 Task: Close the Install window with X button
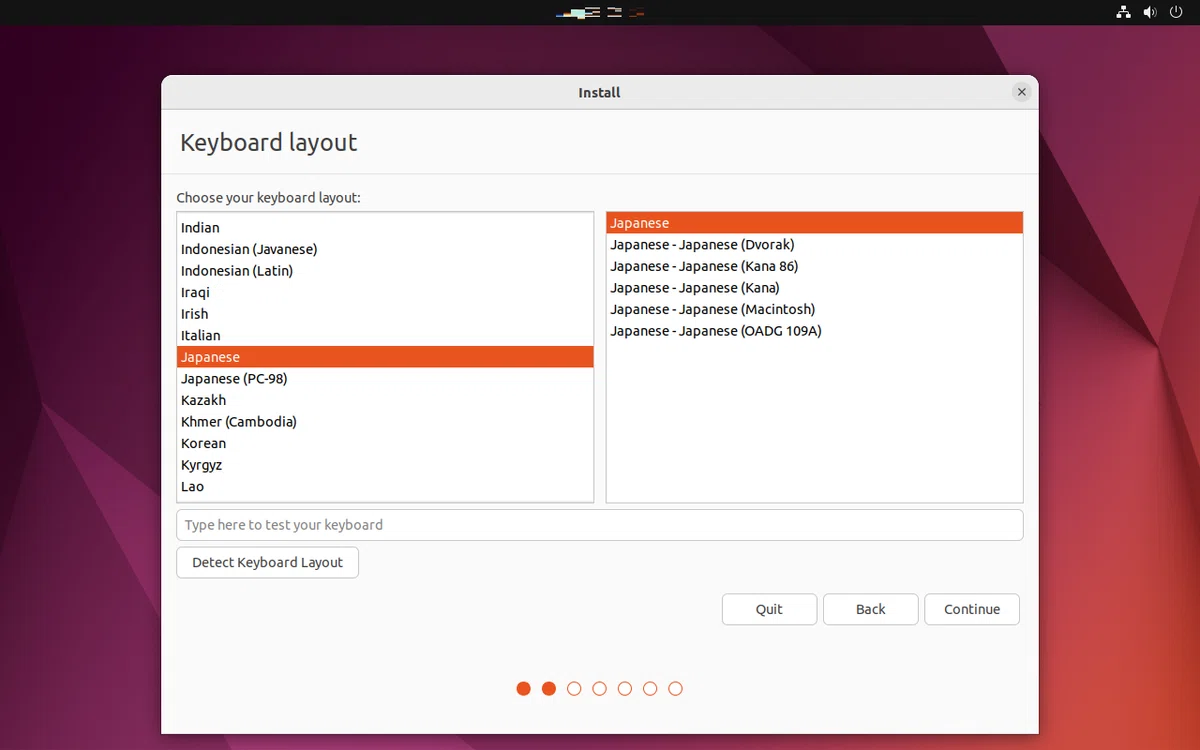click(1021, 92)
